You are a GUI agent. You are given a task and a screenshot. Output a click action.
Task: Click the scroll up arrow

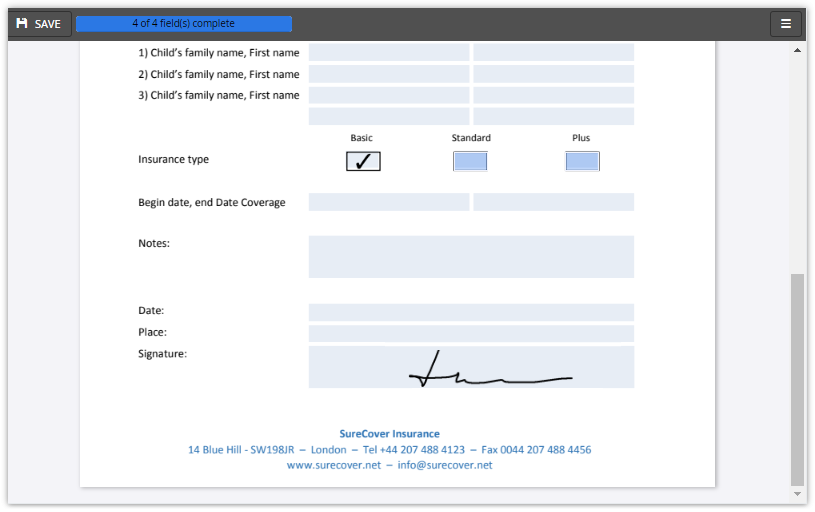coord(797,50)
